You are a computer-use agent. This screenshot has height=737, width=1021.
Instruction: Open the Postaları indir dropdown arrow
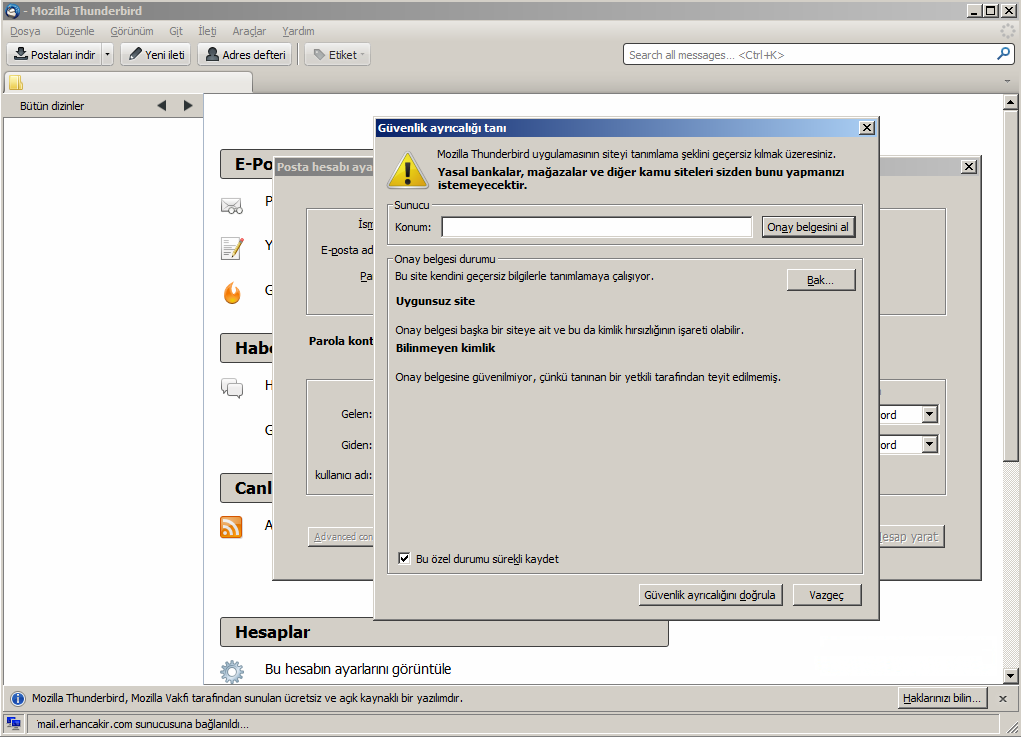point(107,55)
